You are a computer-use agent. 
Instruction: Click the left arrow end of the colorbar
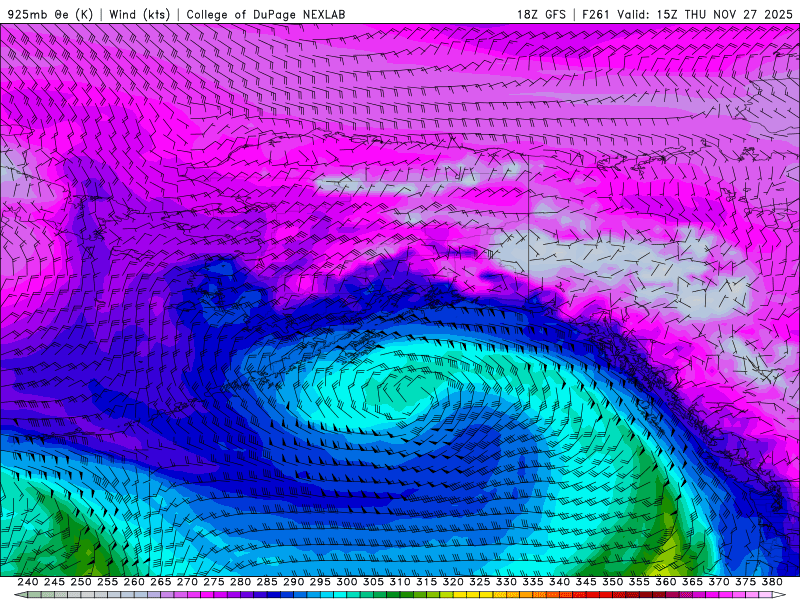point(20,595)
